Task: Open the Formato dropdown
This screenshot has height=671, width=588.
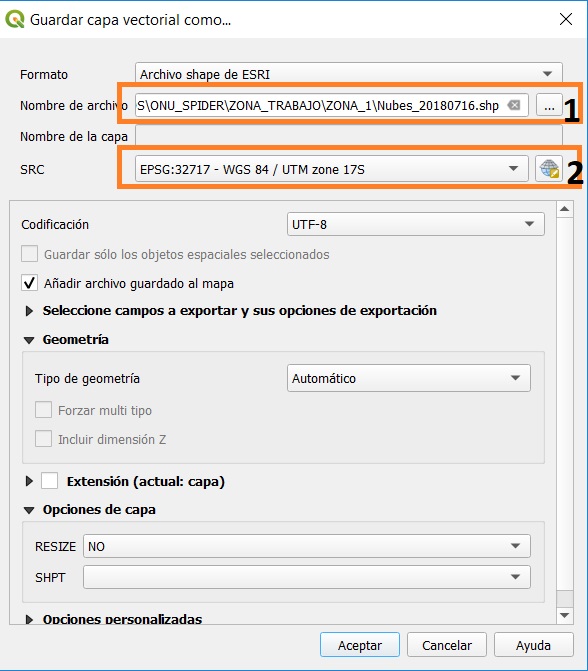Action: tap(348, 74)
